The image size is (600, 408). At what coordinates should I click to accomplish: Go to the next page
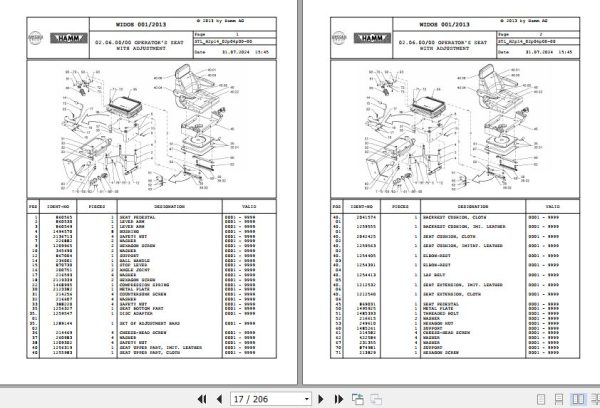point(321,399)
